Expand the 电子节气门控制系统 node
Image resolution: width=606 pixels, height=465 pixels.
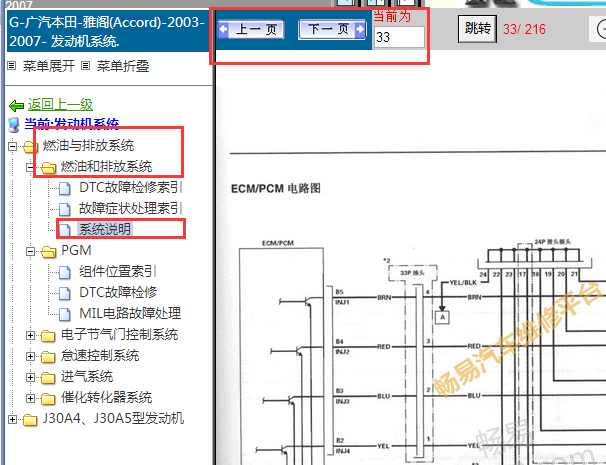tap(31, 335)
